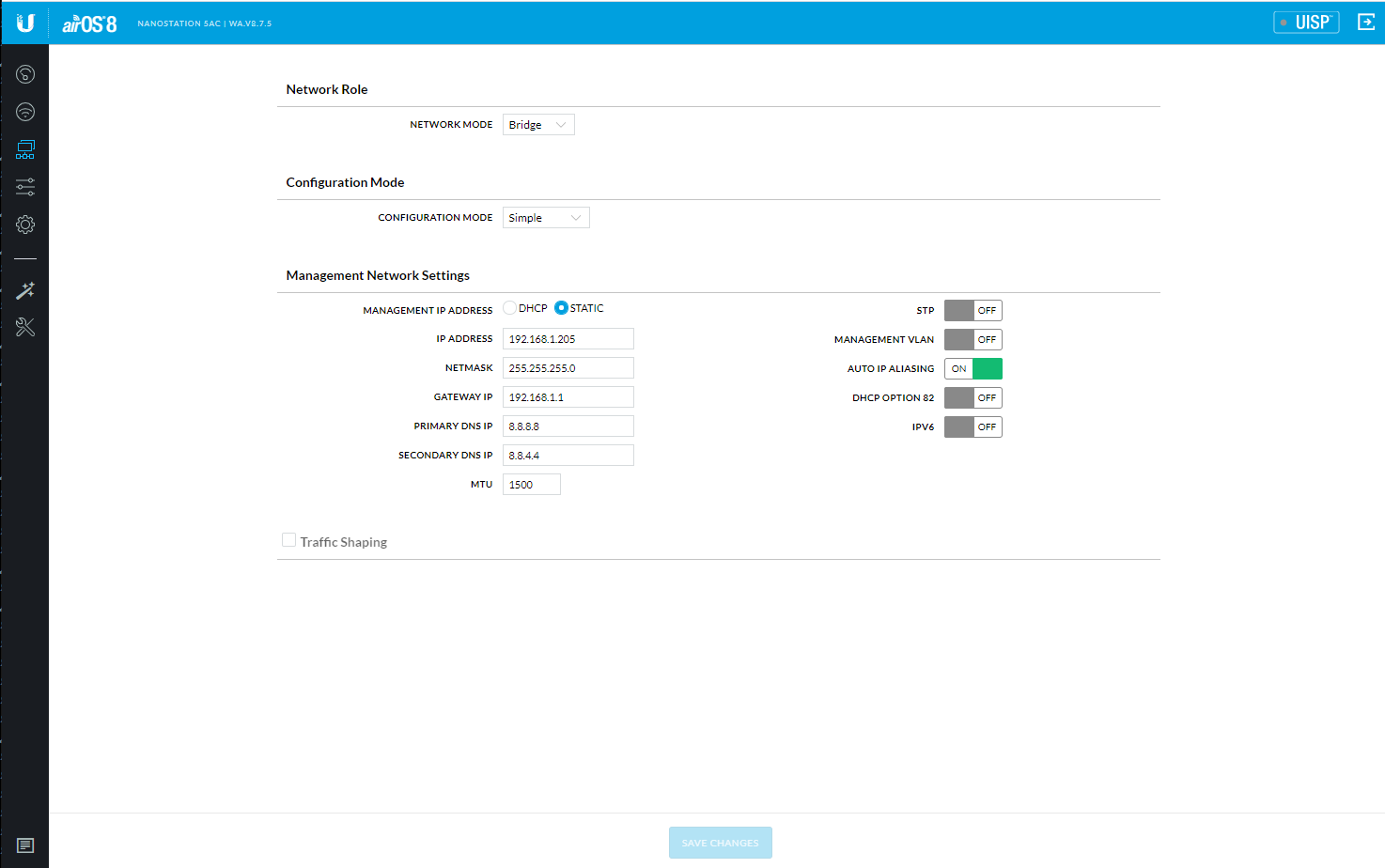Open the System gear sidebar icon
The height and width of the screenshot is (868, 1385).
coord(25,225)
